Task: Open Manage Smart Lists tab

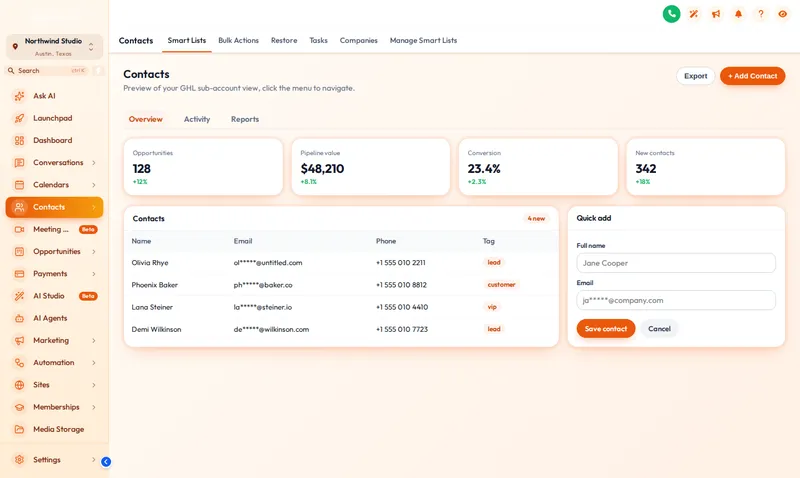Action: [423, 40]
